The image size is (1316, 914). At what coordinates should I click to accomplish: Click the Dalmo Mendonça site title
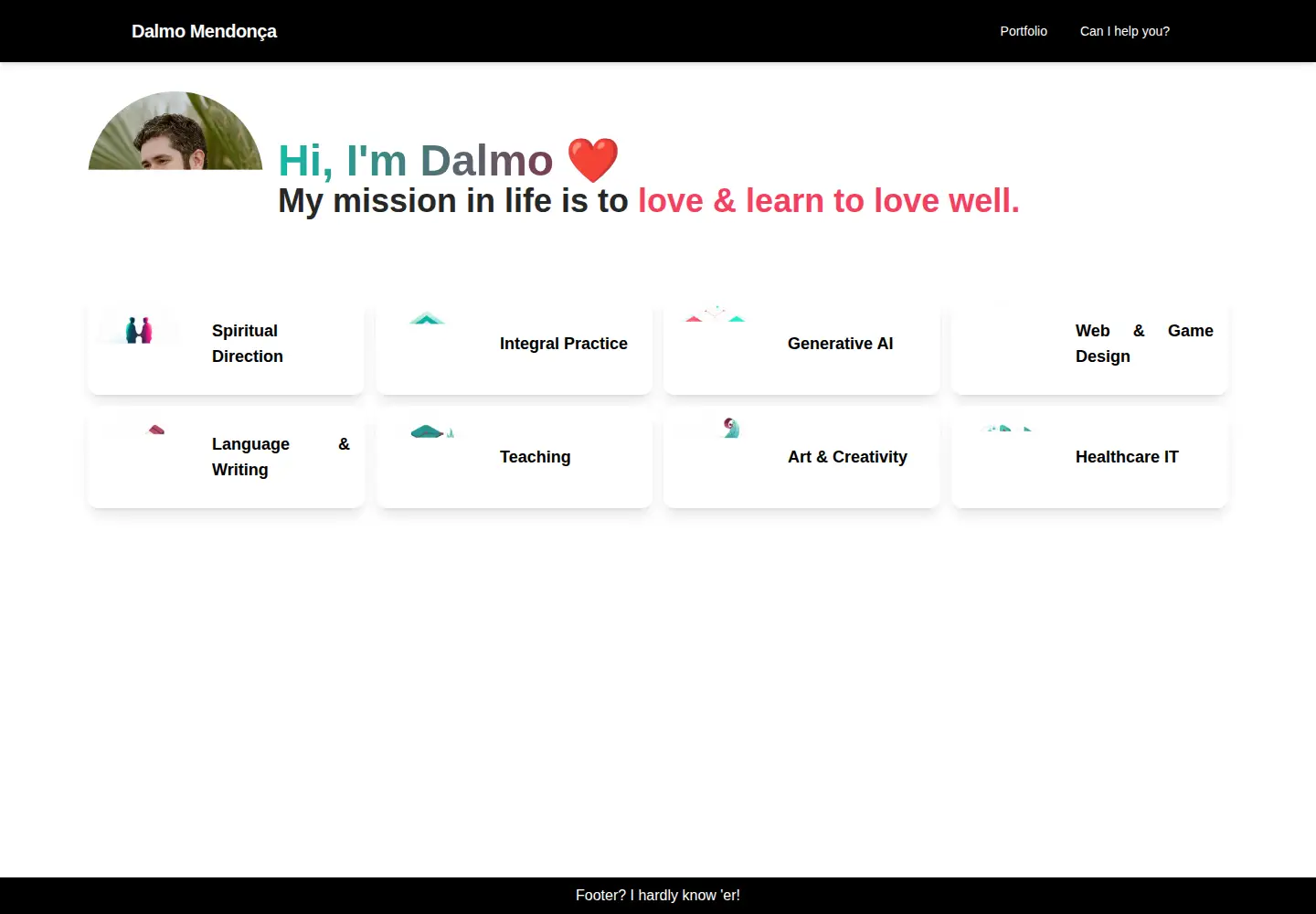(x=204, y=31)
